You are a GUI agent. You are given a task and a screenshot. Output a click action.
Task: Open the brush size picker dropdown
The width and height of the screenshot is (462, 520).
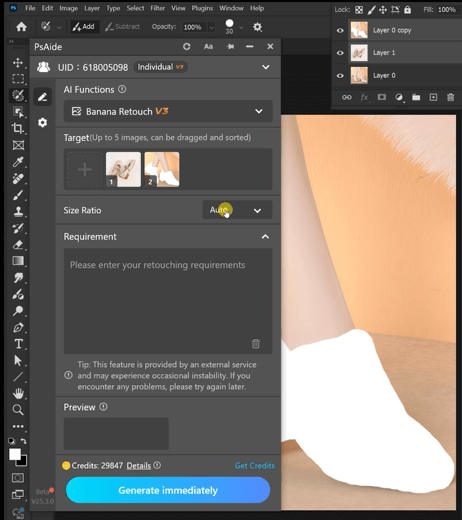pos(241,27)
